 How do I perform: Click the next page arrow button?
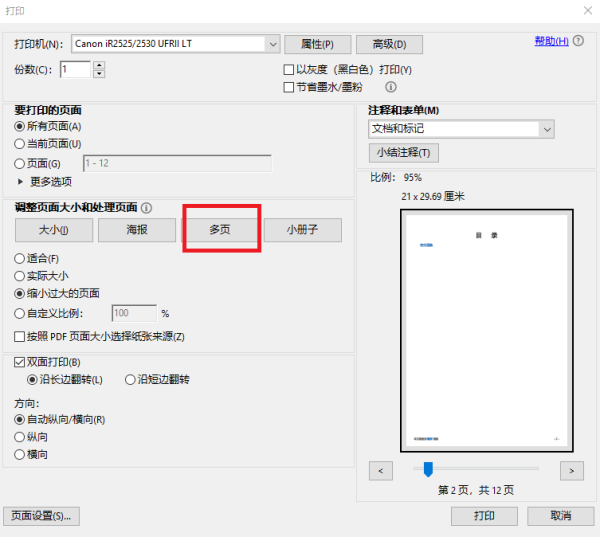(x=571, y=469)
